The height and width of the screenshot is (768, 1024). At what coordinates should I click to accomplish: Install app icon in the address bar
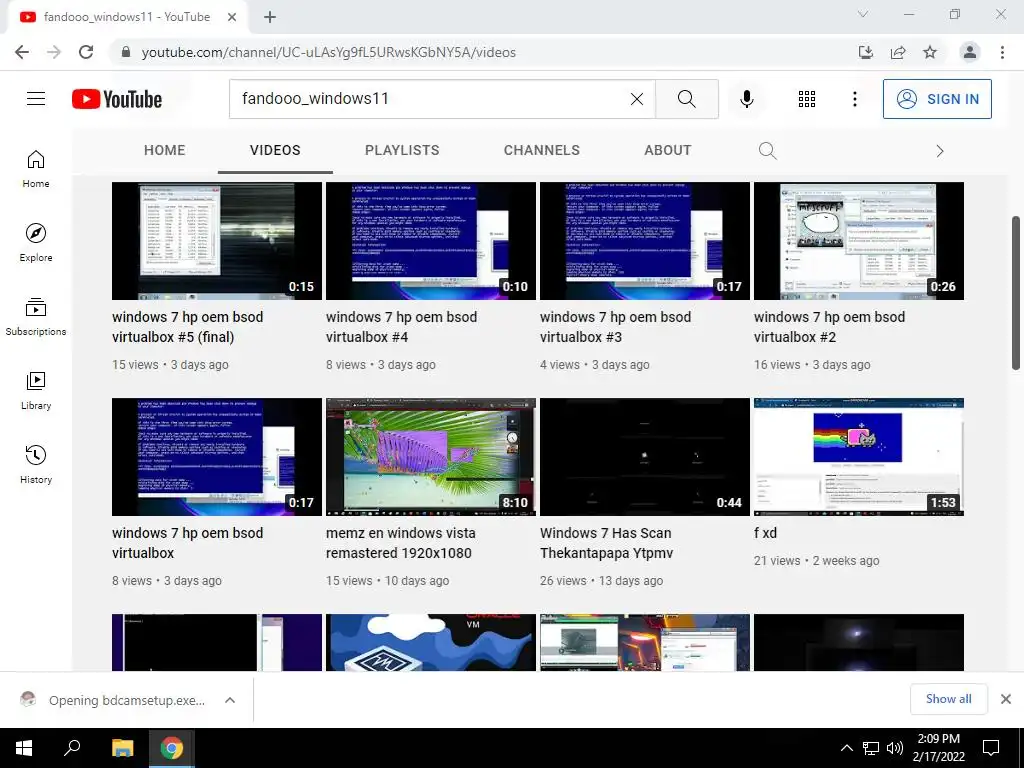coord(866,52)
